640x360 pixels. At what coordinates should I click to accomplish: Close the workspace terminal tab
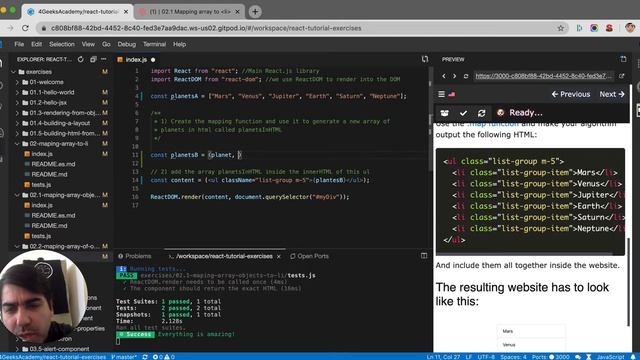coord(279,256)
